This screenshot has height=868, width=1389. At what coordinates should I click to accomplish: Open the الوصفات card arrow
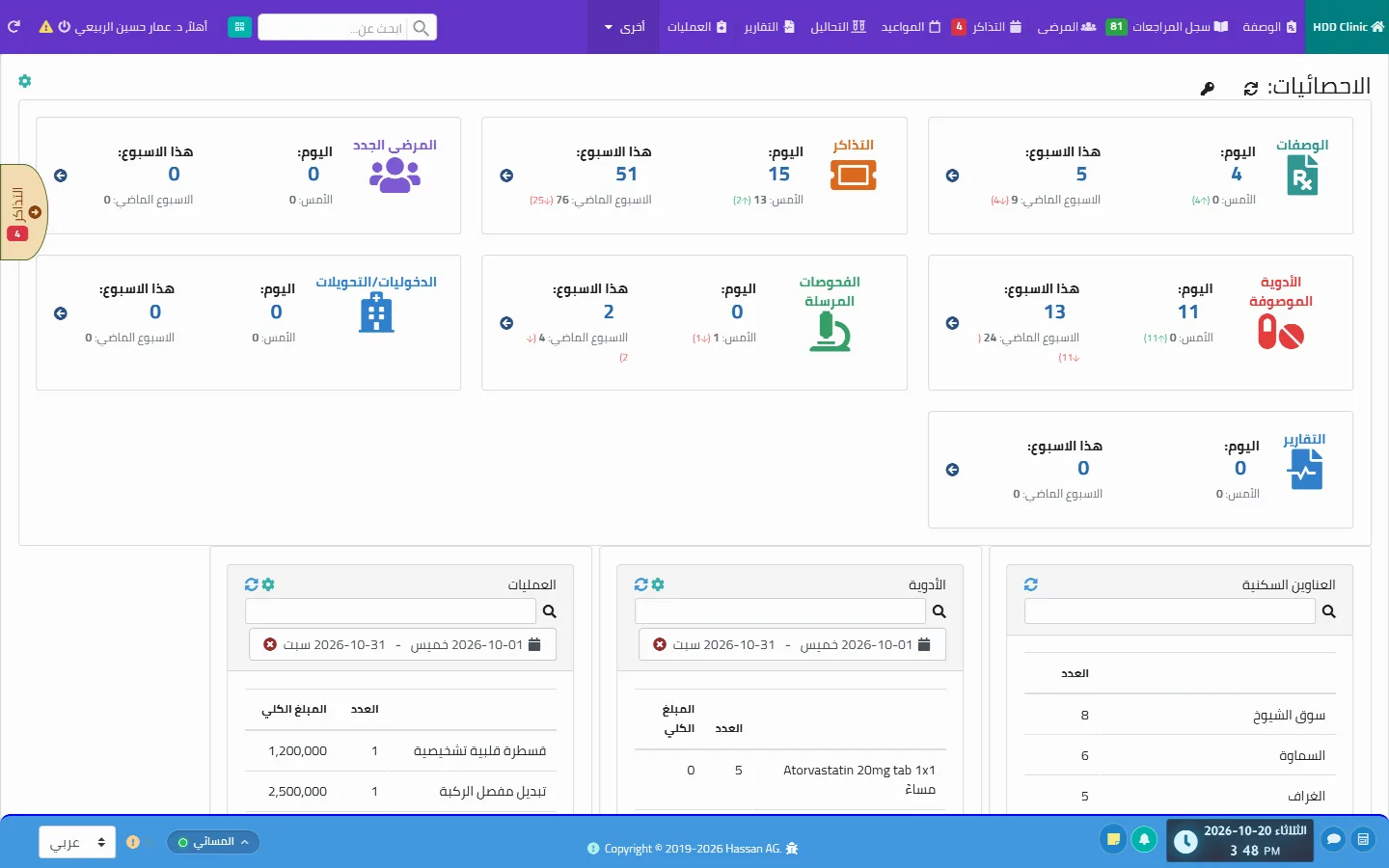click(952, 176)
